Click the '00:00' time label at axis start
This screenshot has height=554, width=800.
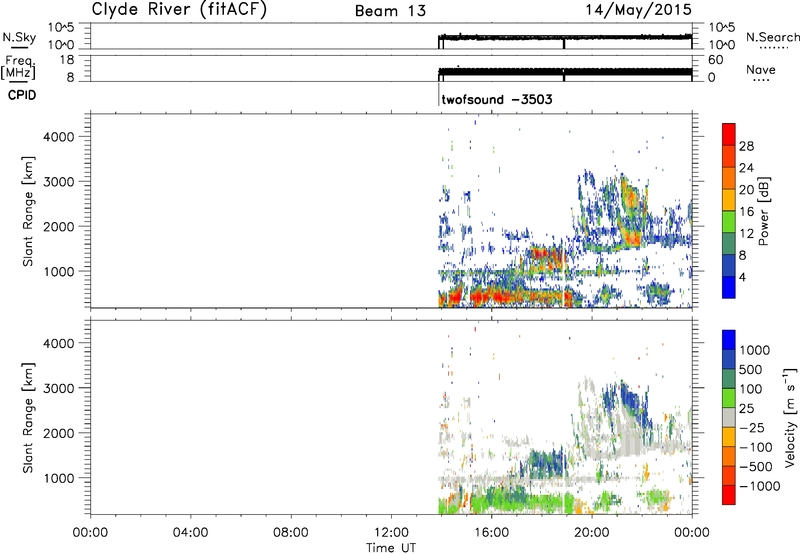click(90, 533)
